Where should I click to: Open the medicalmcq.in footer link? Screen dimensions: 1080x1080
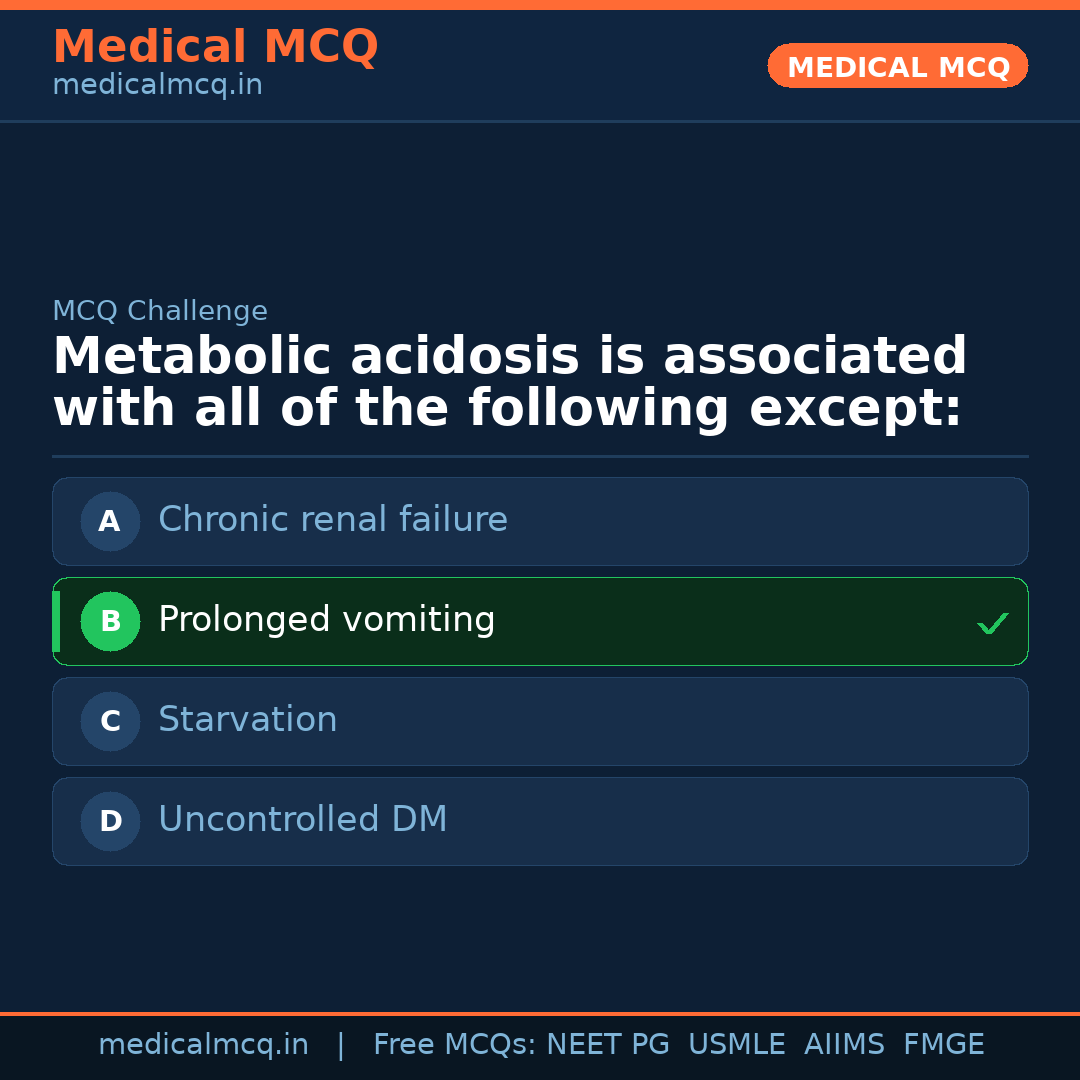pos(203,1045)
